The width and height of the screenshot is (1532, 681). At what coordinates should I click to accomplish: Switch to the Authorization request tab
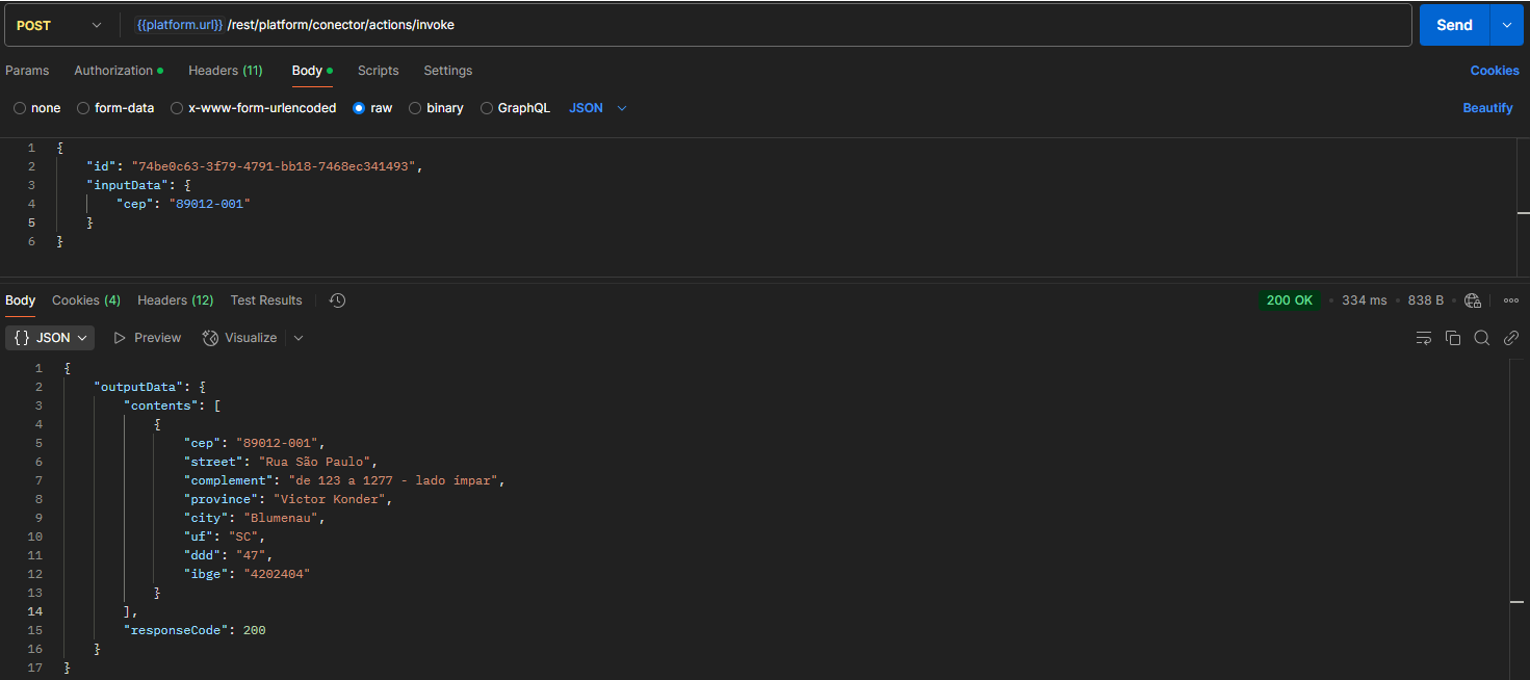[113, 71]
